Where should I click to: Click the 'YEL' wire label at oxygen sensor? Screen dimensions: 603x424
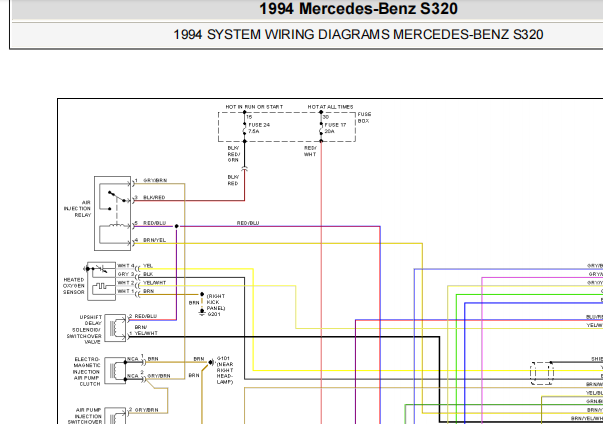(x=148, y=266)
